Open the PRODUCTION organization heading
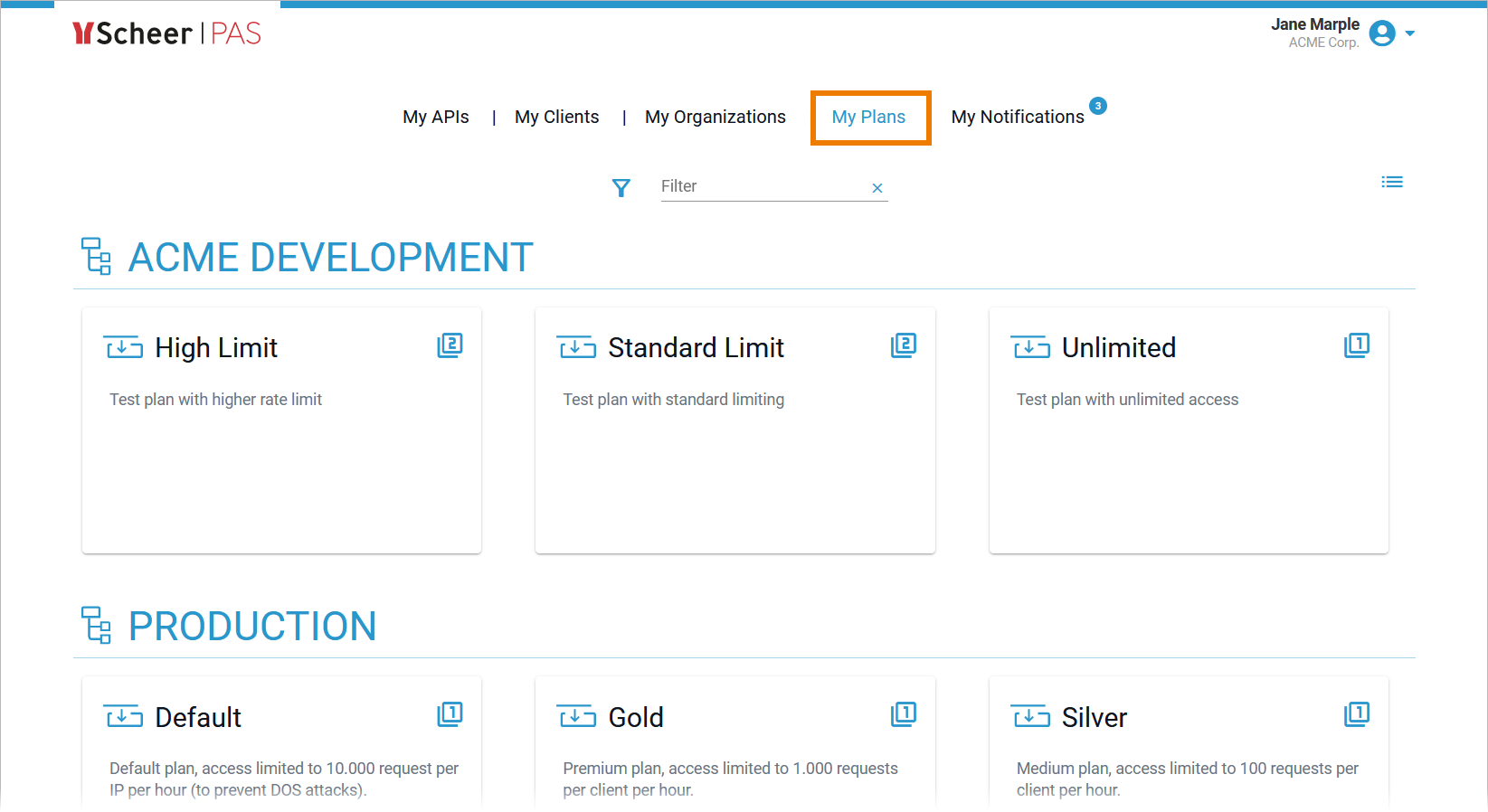 [x=251, y=627]
